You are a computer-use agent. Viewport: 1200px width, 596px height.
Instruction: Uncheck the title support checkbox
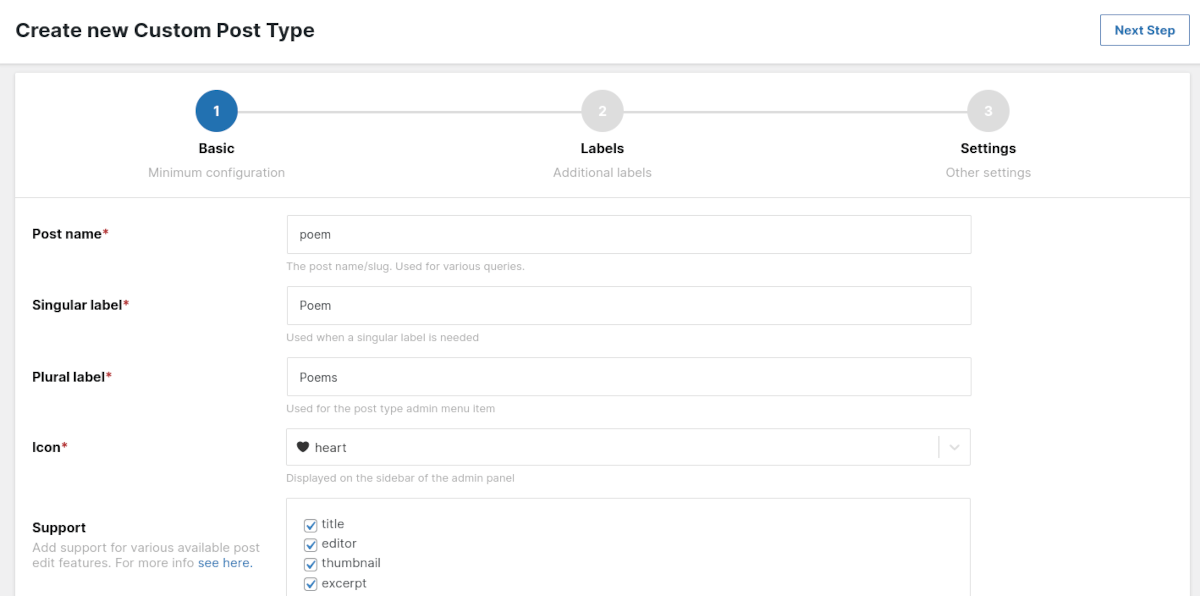309,523
